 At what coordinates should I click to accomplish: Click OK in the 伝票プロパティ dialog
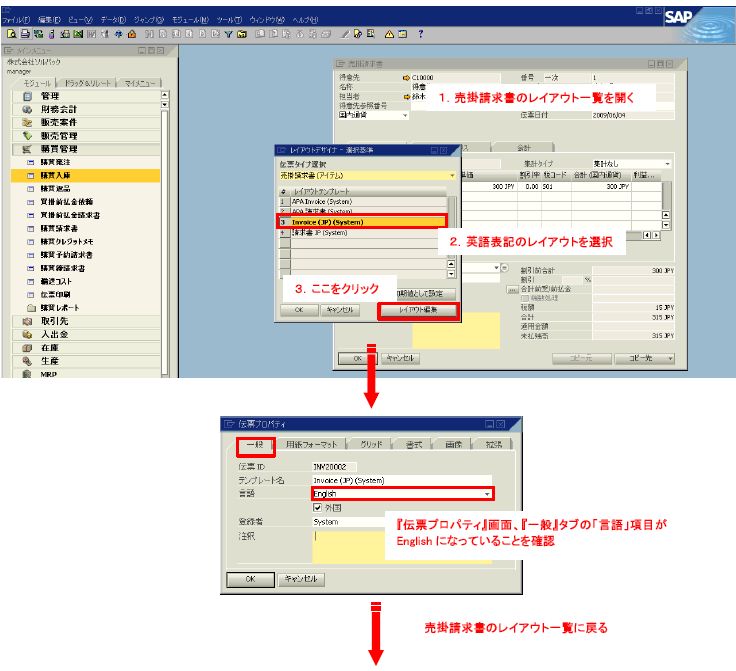coord(250,580)
